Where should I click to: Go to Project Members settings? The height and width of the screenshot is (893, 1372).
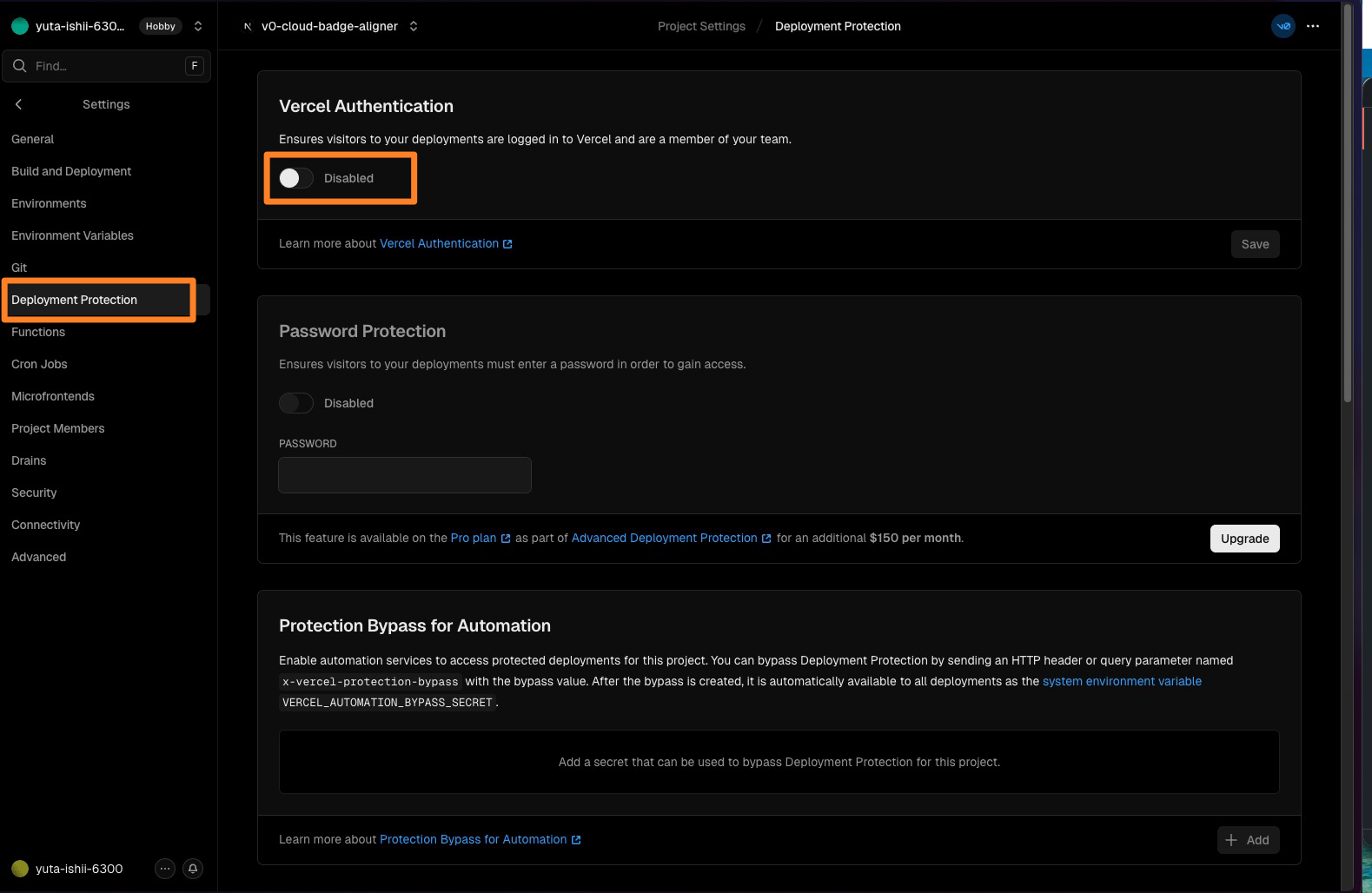pyautogui.click(x=57, y=428)
